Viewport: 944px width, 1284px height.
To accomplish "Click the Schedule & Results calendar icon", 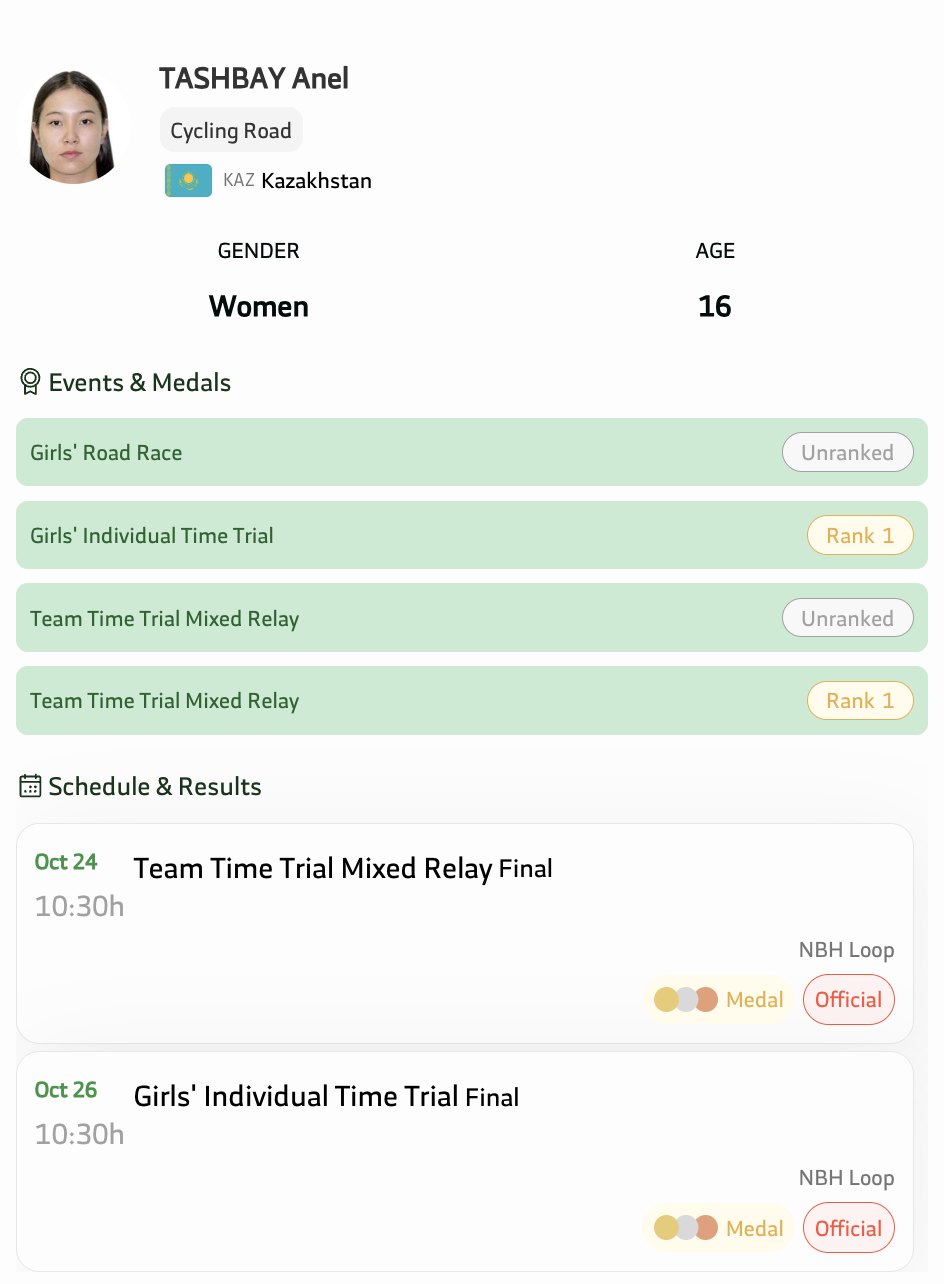I will [x=30, y=786].
